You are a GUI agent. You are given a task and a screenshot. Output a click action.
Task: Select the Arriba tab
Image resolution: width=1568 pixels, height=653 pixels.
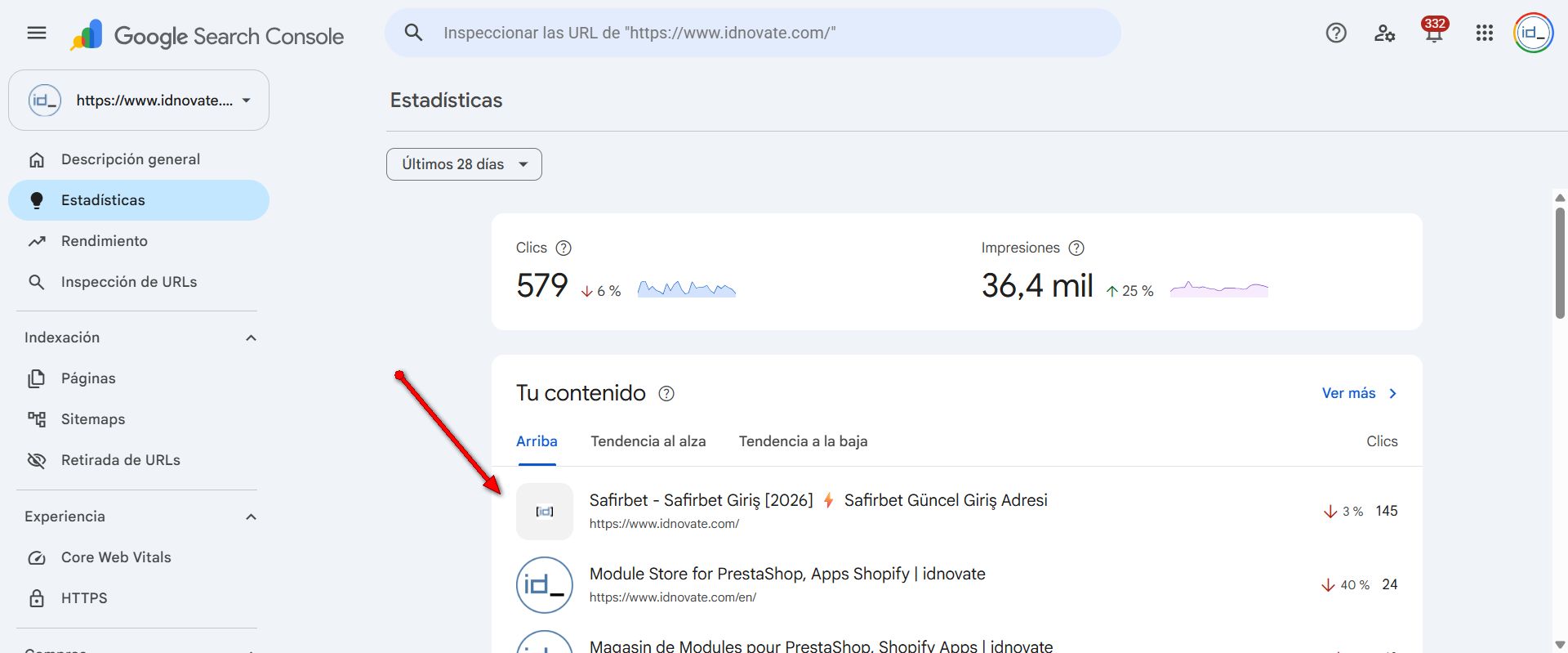(x=537, y=442)
